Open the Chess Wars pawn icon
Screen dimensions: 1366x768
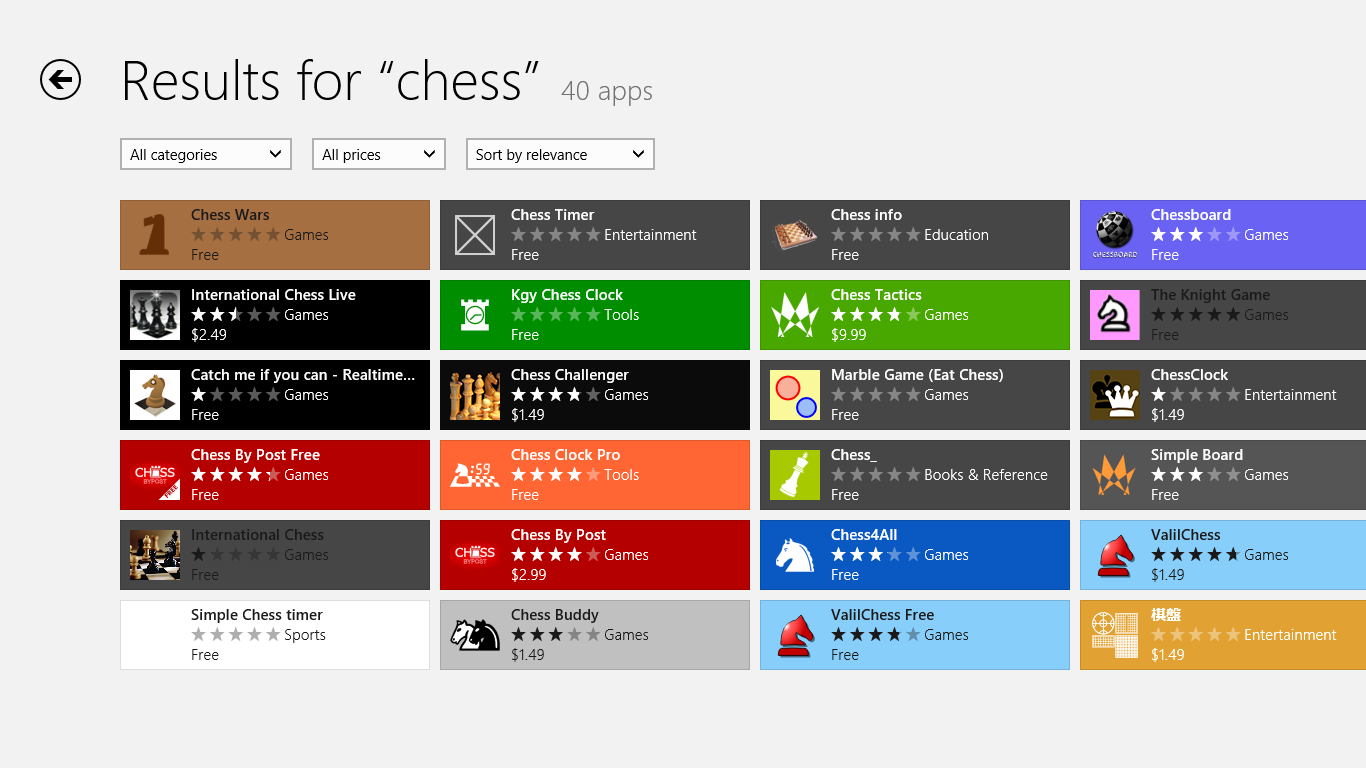coord(155,235)
